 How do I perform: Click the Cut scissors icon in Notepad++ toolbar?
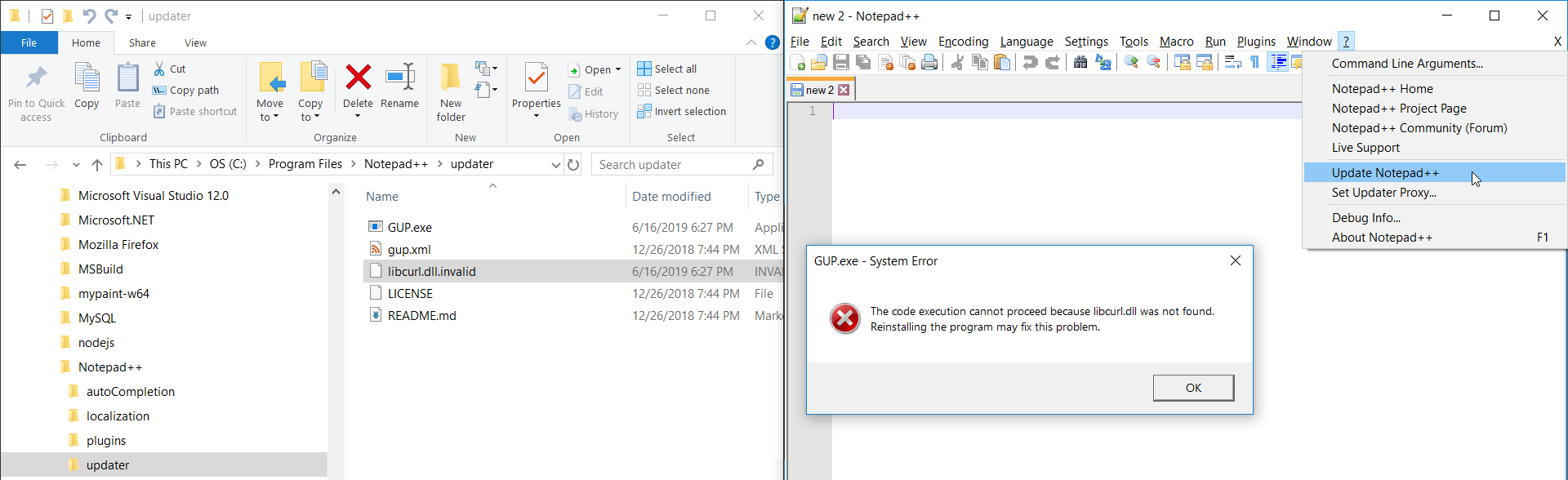(957, 62)
